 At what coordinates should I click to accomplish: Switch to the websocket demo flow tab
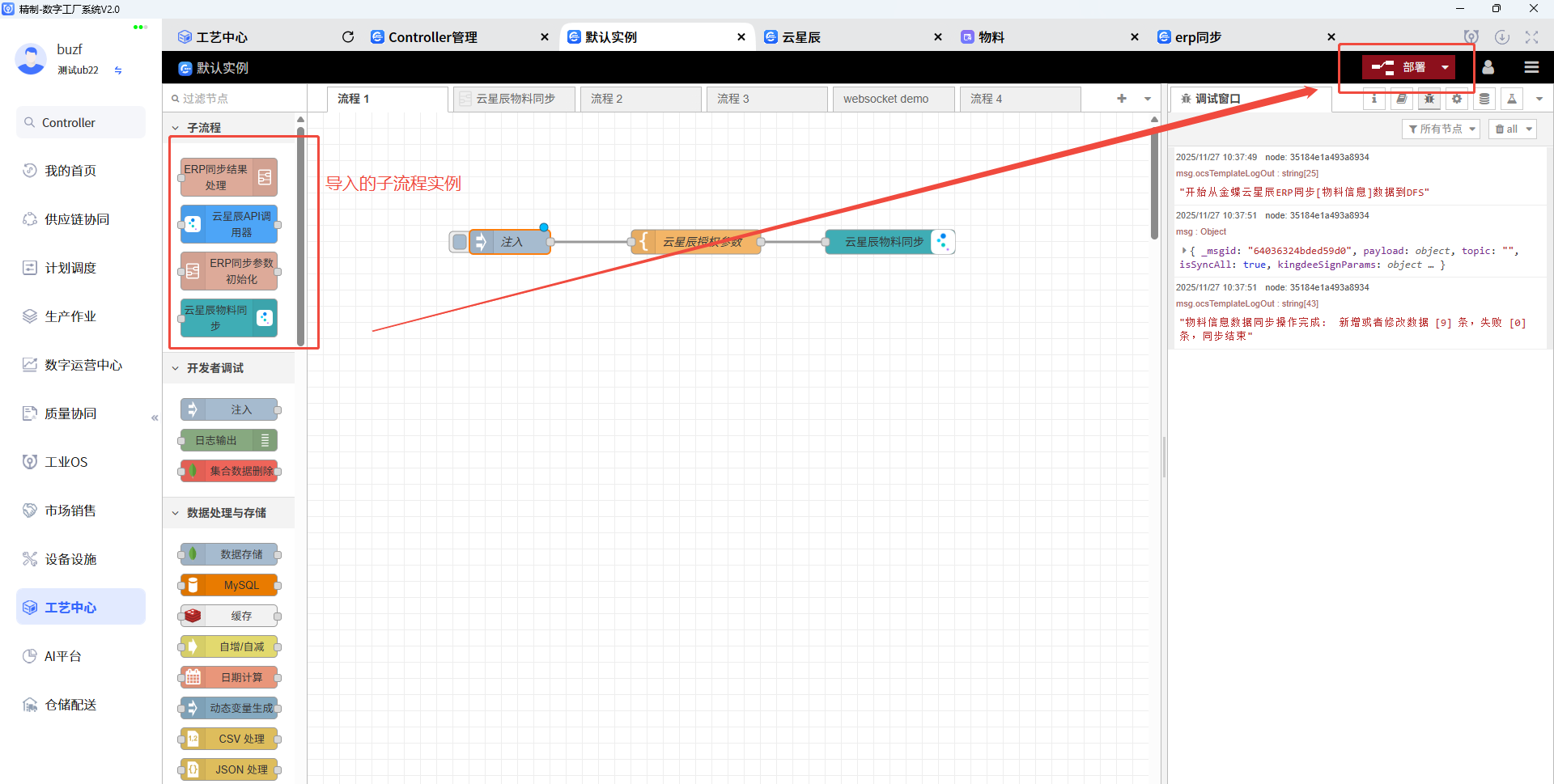click(x=894, y=98)
